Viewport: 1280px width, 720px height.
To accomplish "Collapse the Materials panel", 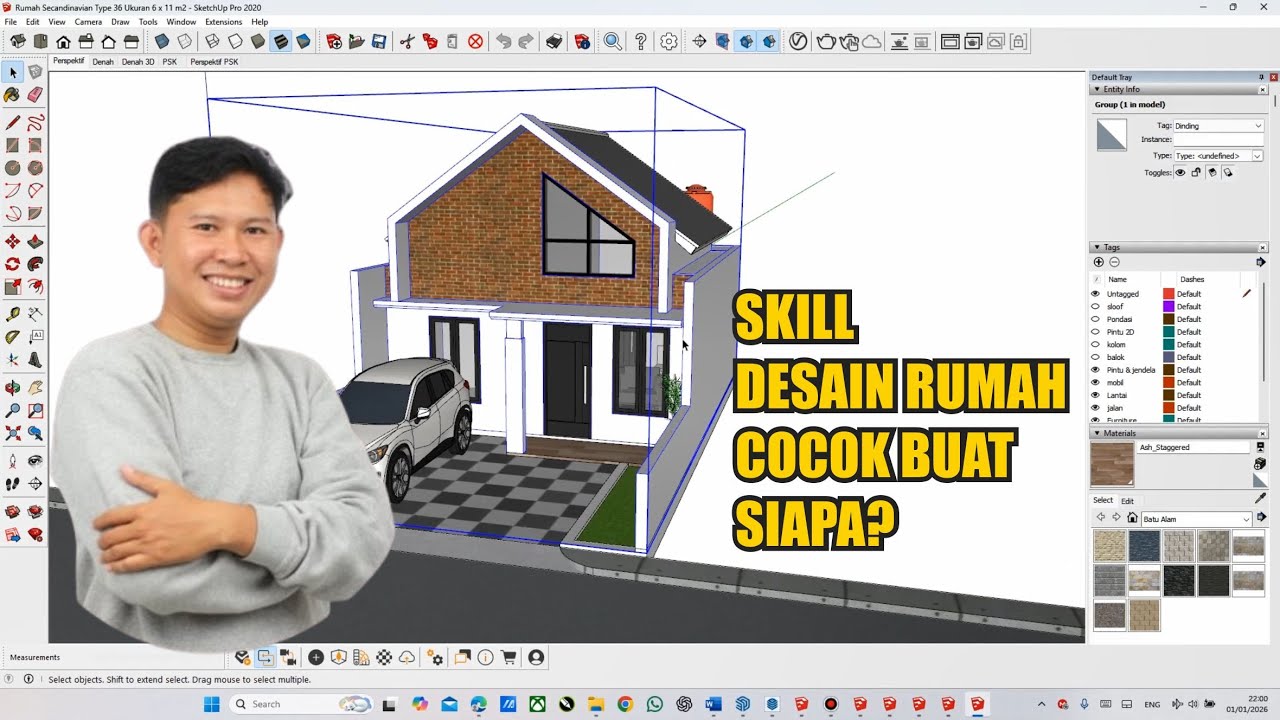I will [1097, 433].
